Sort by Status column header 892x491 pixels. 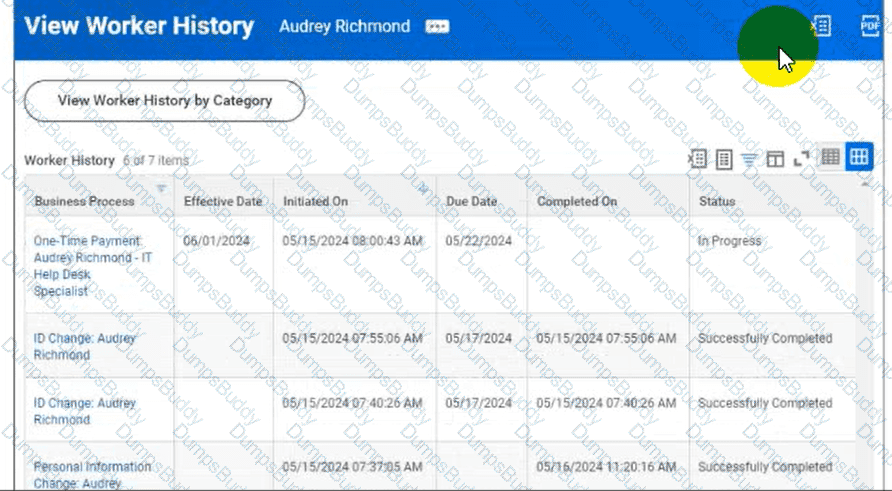tap(717, 201)
